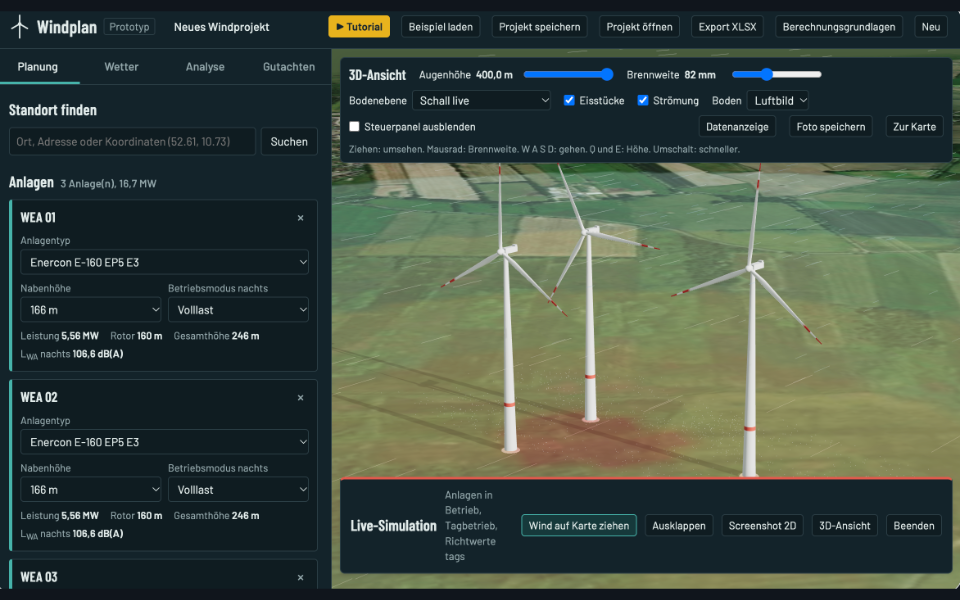Click the Neues Windprojekt project name

tap(221, 27)
